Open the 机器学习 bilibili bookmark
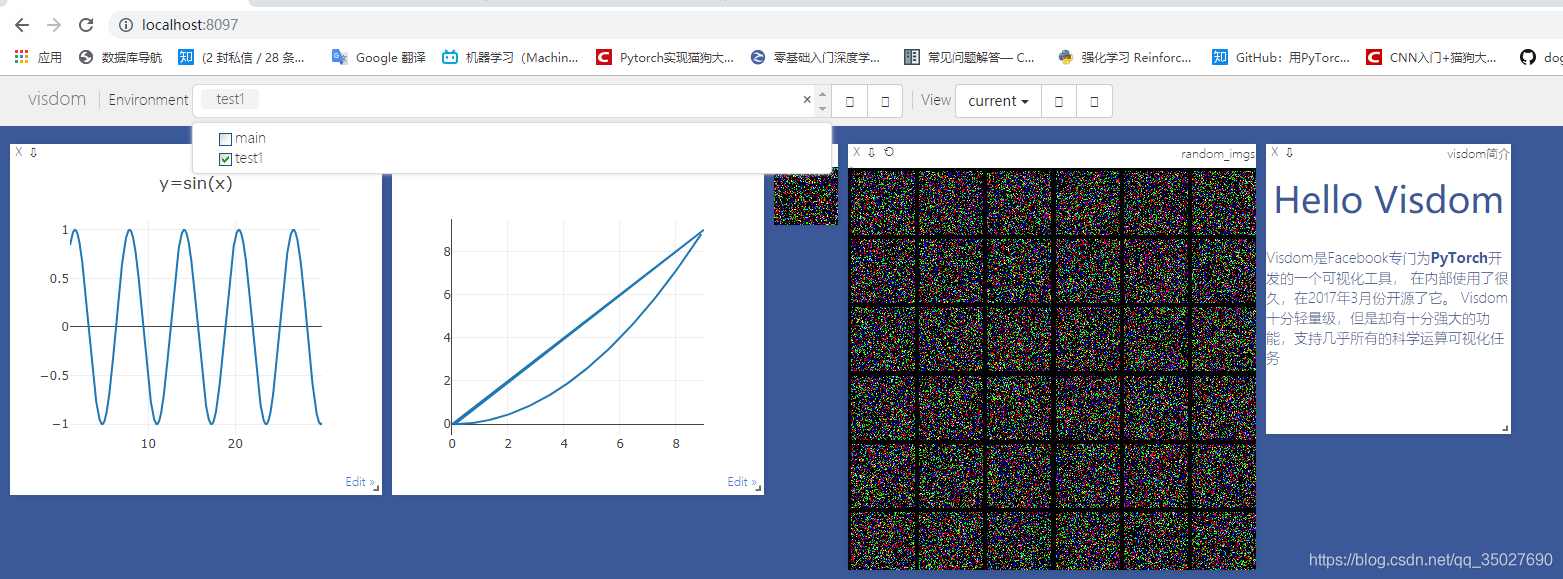This screenshot has height=579, width=1563. pos(510,58)
